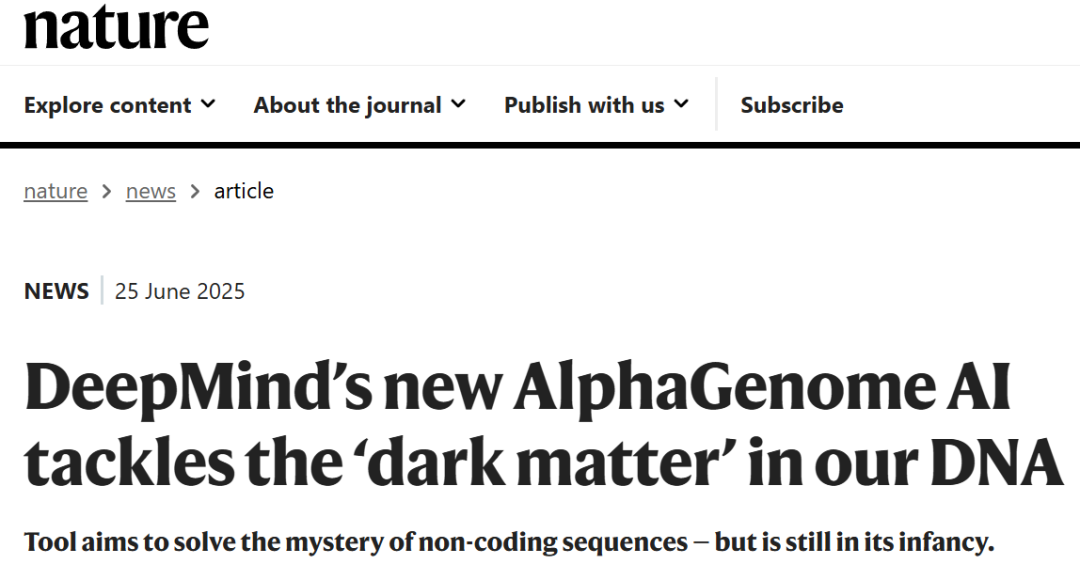Click the breadcrumb arrow after news
Viewport: 1080px width, 580px height.
pyautogui.click(x=195, y=191)
